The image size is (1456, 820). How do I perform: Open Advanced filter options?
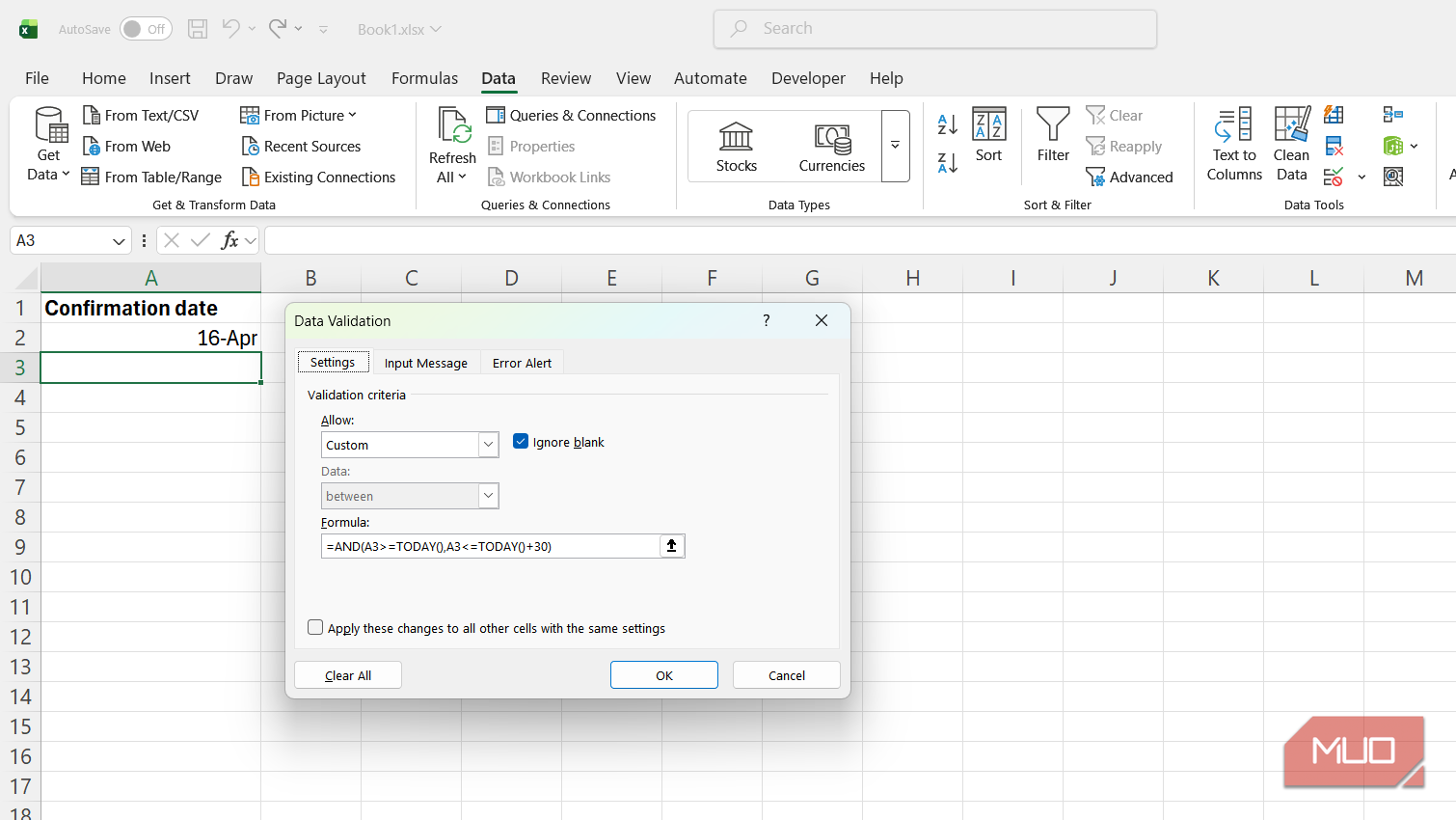[x=1129, y=178]
